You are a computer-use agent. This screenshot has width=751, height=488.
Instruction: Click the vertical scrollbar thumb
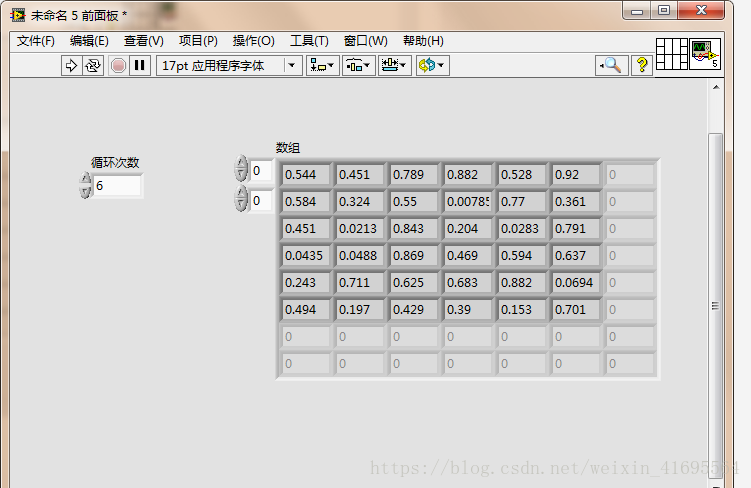pyautogui.click(x=716, y=305)
